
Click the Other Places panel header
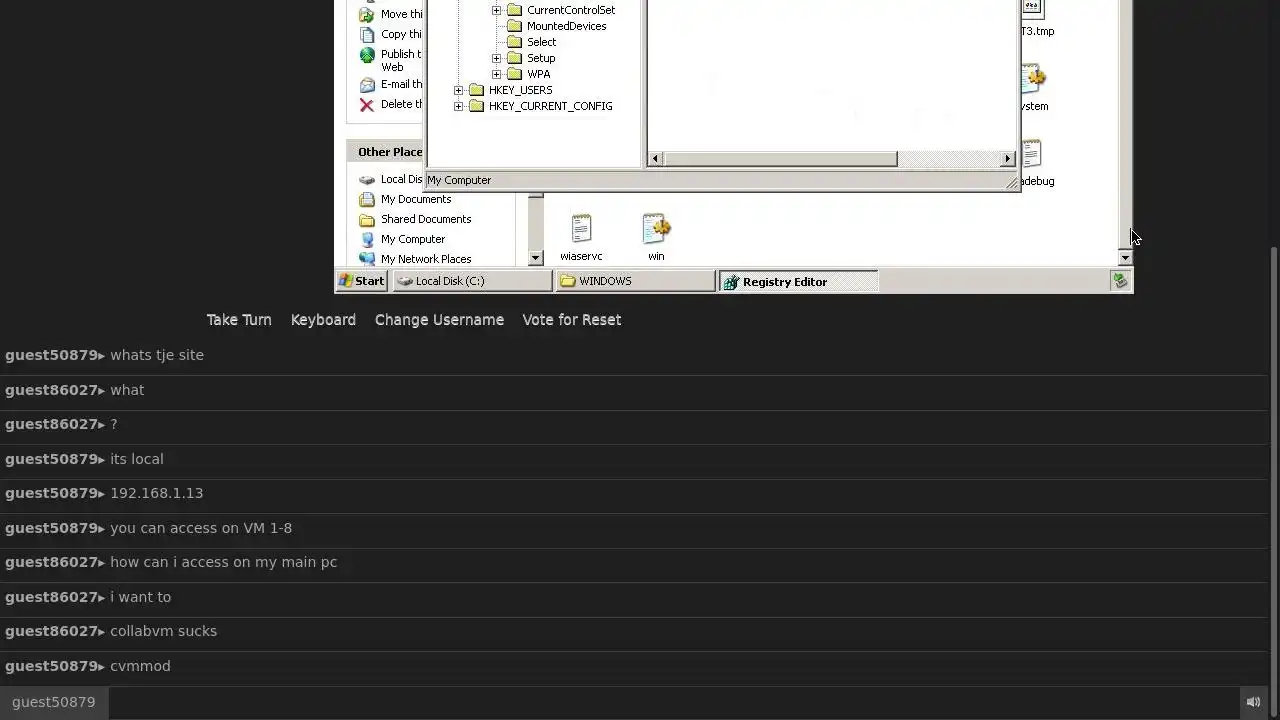coord(386,152)
